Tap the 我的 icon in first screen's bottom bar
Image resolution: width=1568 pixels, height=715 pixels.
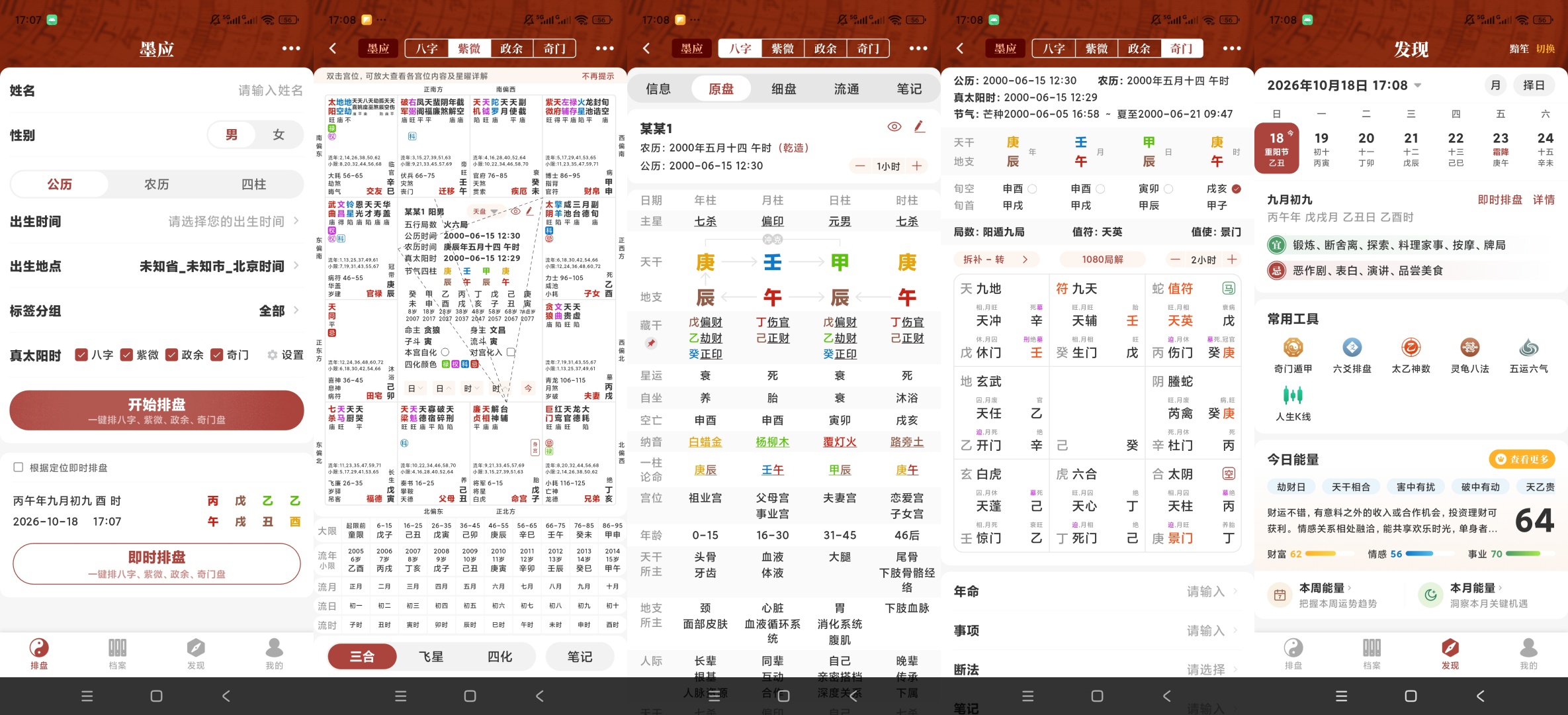point(274,647)
